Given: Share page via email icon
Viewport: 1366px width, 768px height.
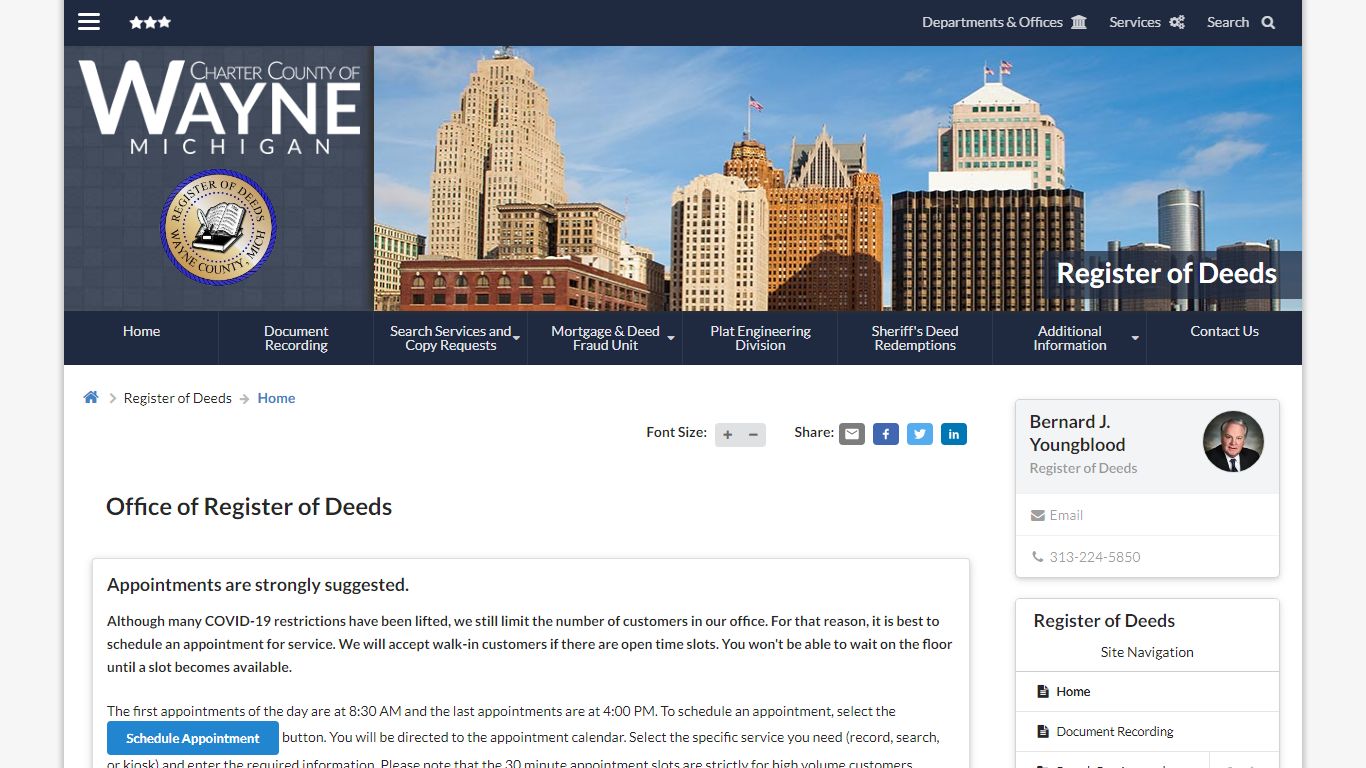Looking at the screenshot, I should [852, 434].
